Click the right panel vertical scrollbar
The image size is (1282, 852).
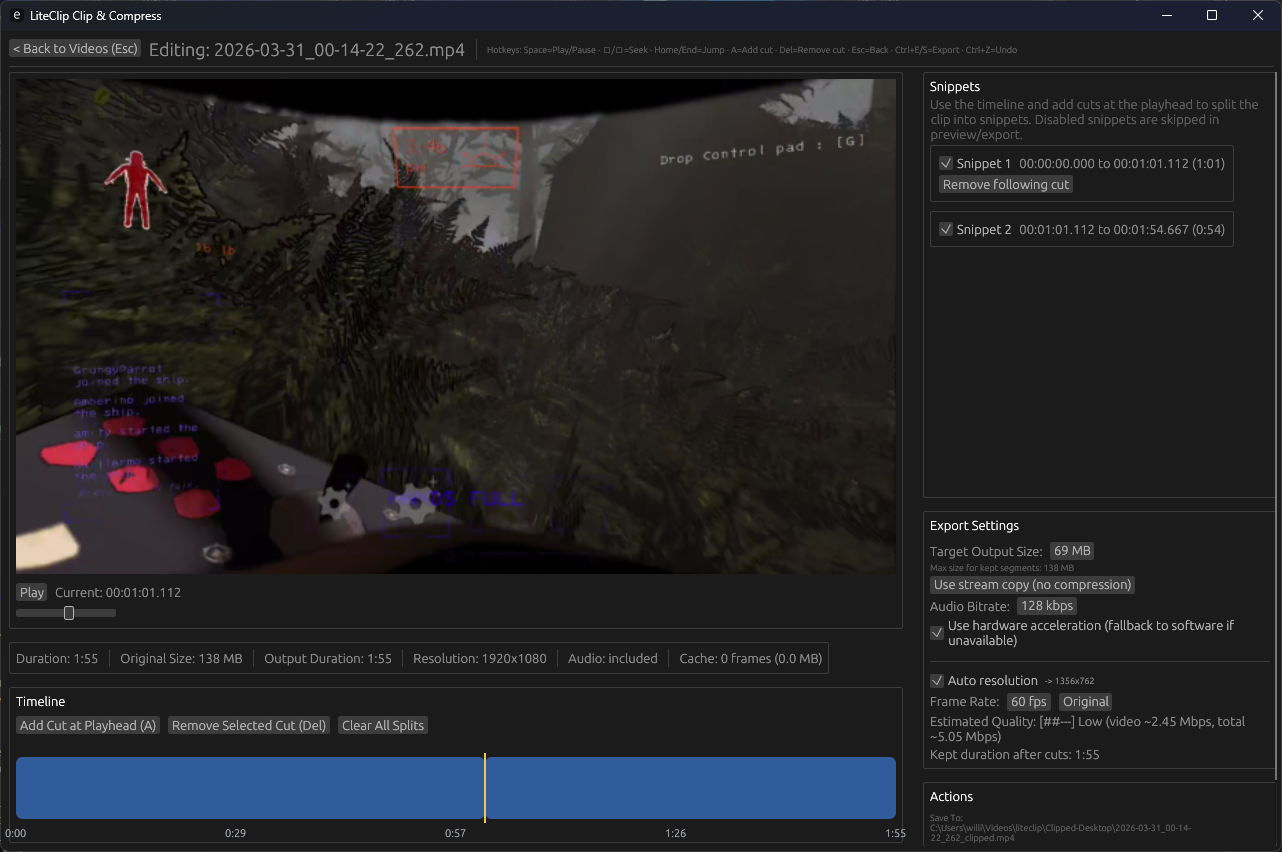tap(1277, 425)
